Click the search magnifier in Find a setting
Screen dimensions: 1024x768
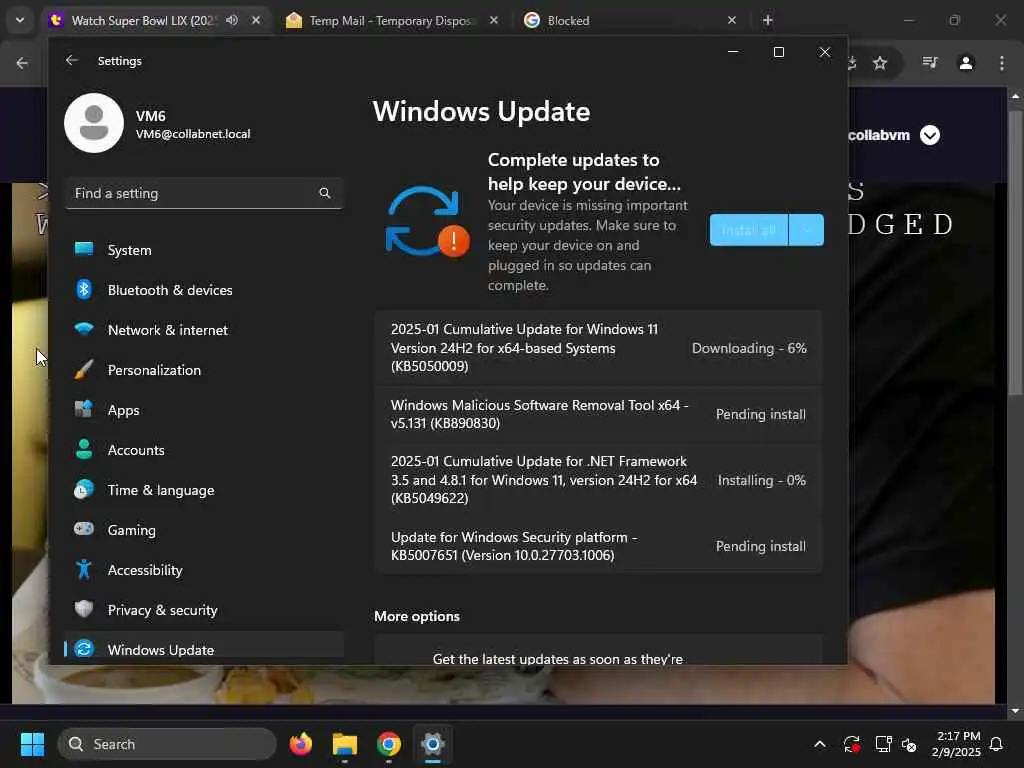325,193
